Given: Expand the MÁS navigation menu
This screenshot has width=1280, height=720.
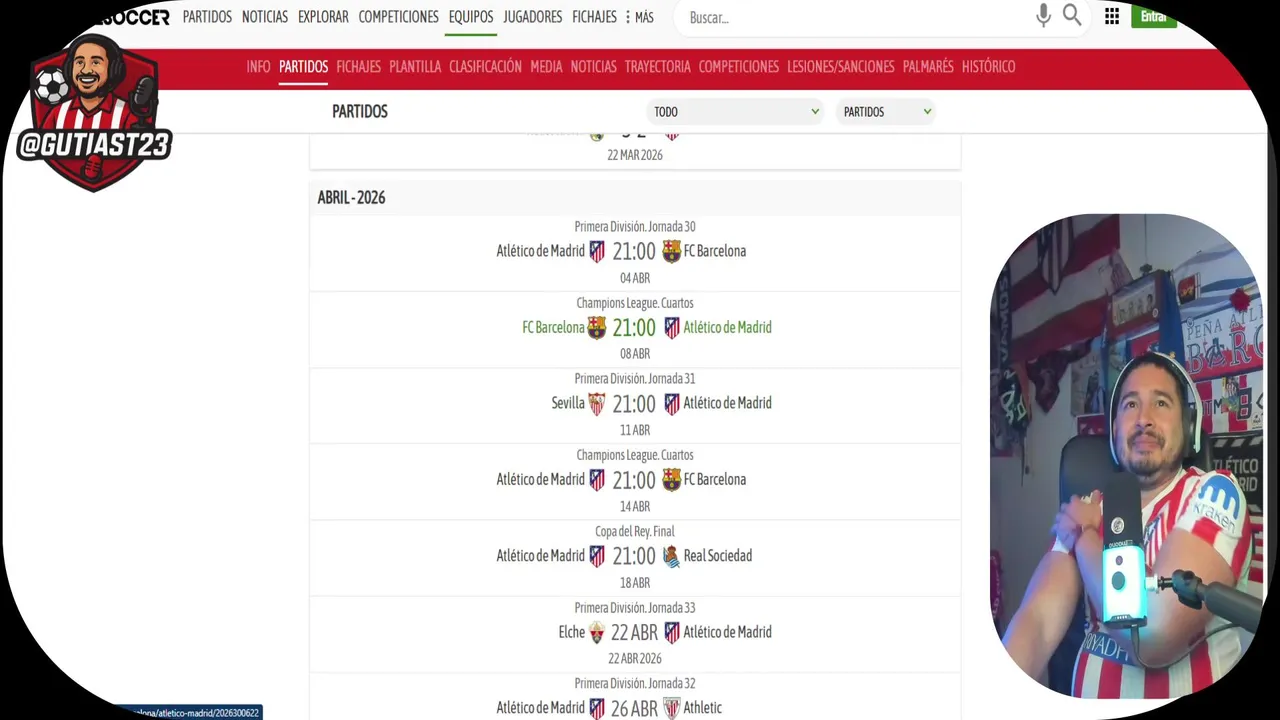Looking at the screenshot, I should point(640,17).
